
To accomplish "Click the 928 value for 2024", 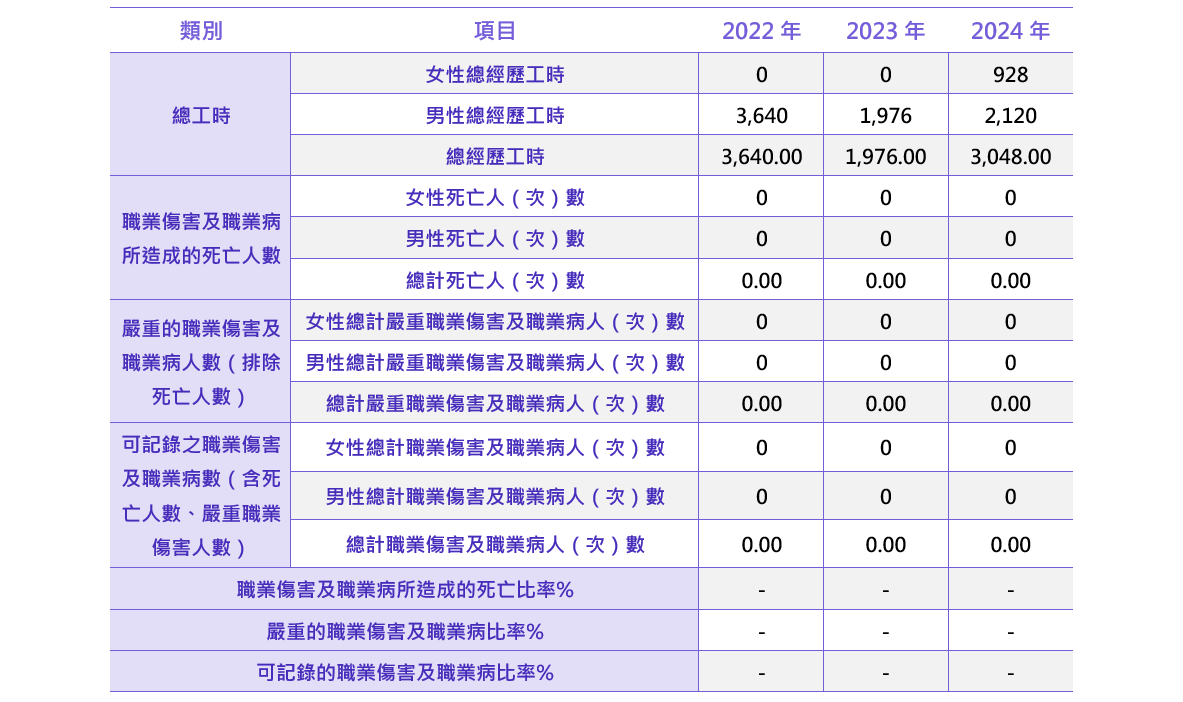I will pyautogui.click(x=1010, y=74).
